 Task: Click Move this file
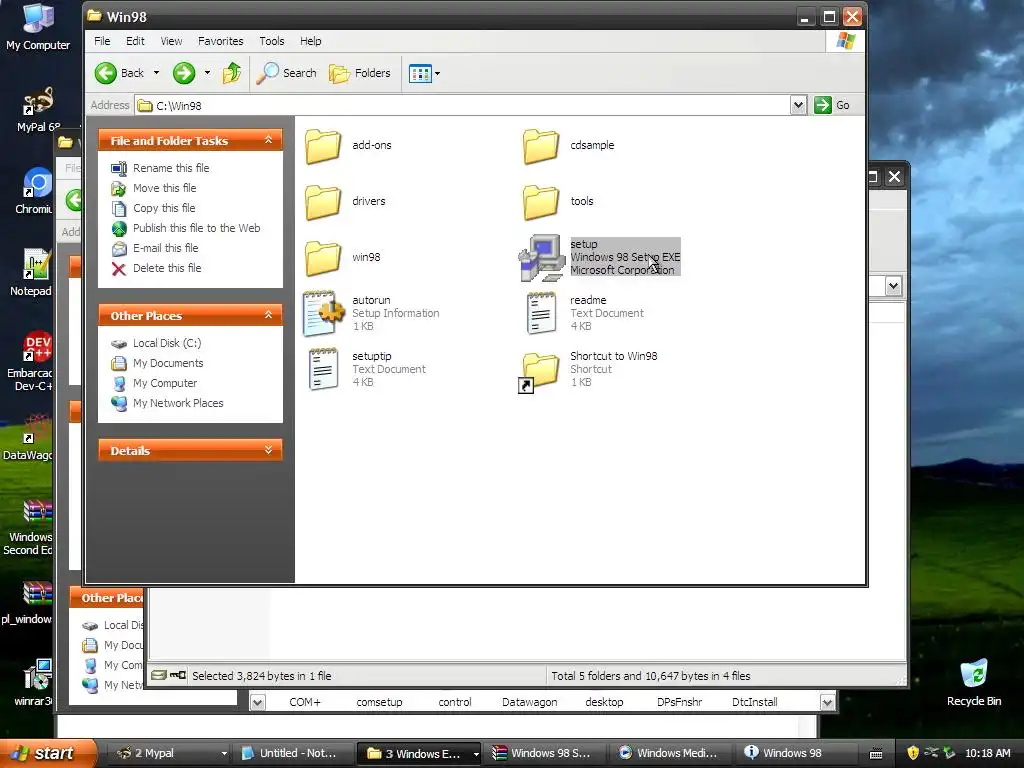click(x=165, y=188)
